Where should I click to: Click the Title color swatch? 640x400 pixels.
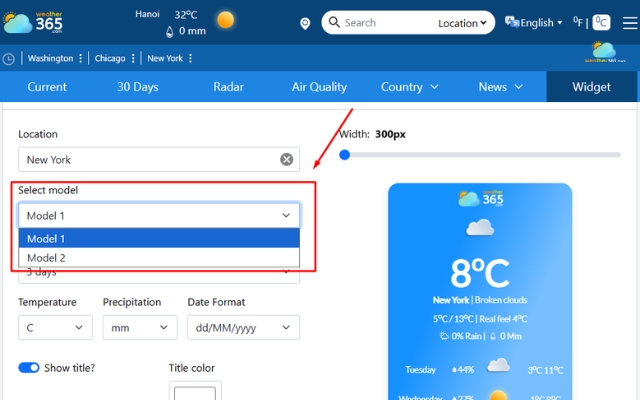pos(195,393)
